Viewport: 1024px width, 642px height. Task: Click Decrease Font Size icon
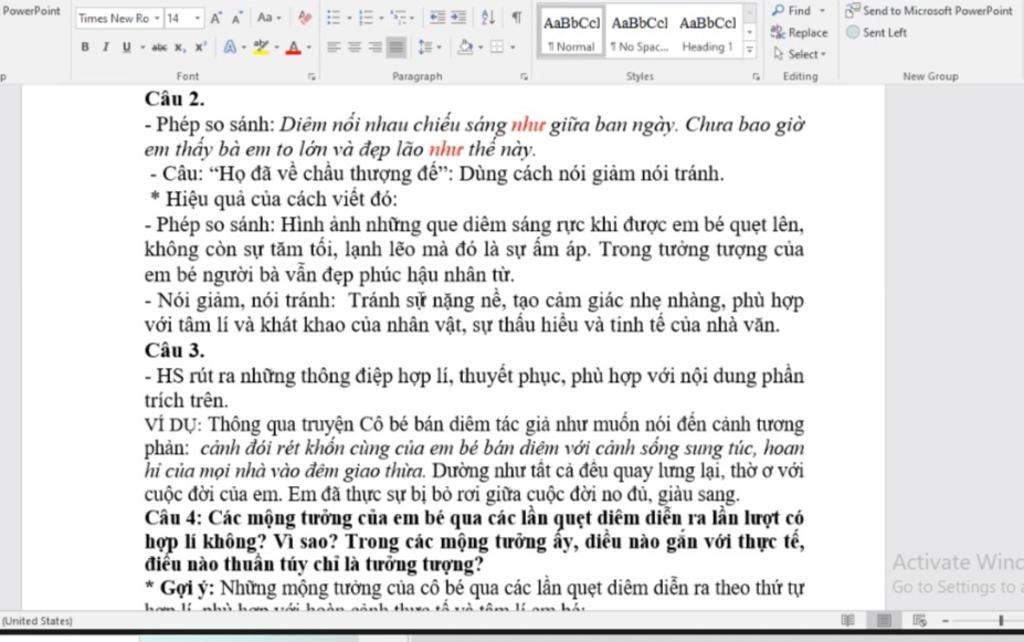236,18
